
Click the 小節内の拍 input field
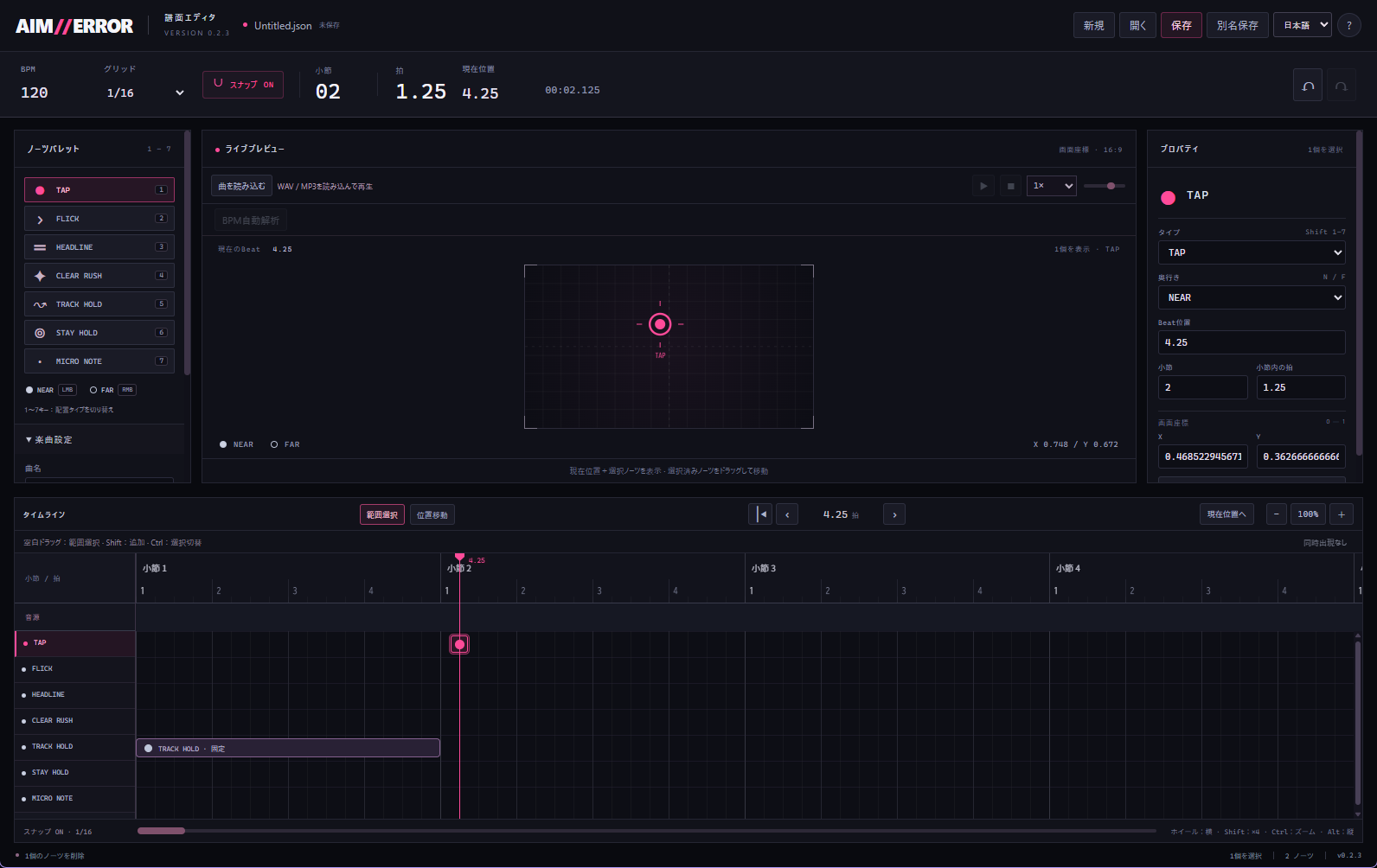click(x=1301, y=387)
